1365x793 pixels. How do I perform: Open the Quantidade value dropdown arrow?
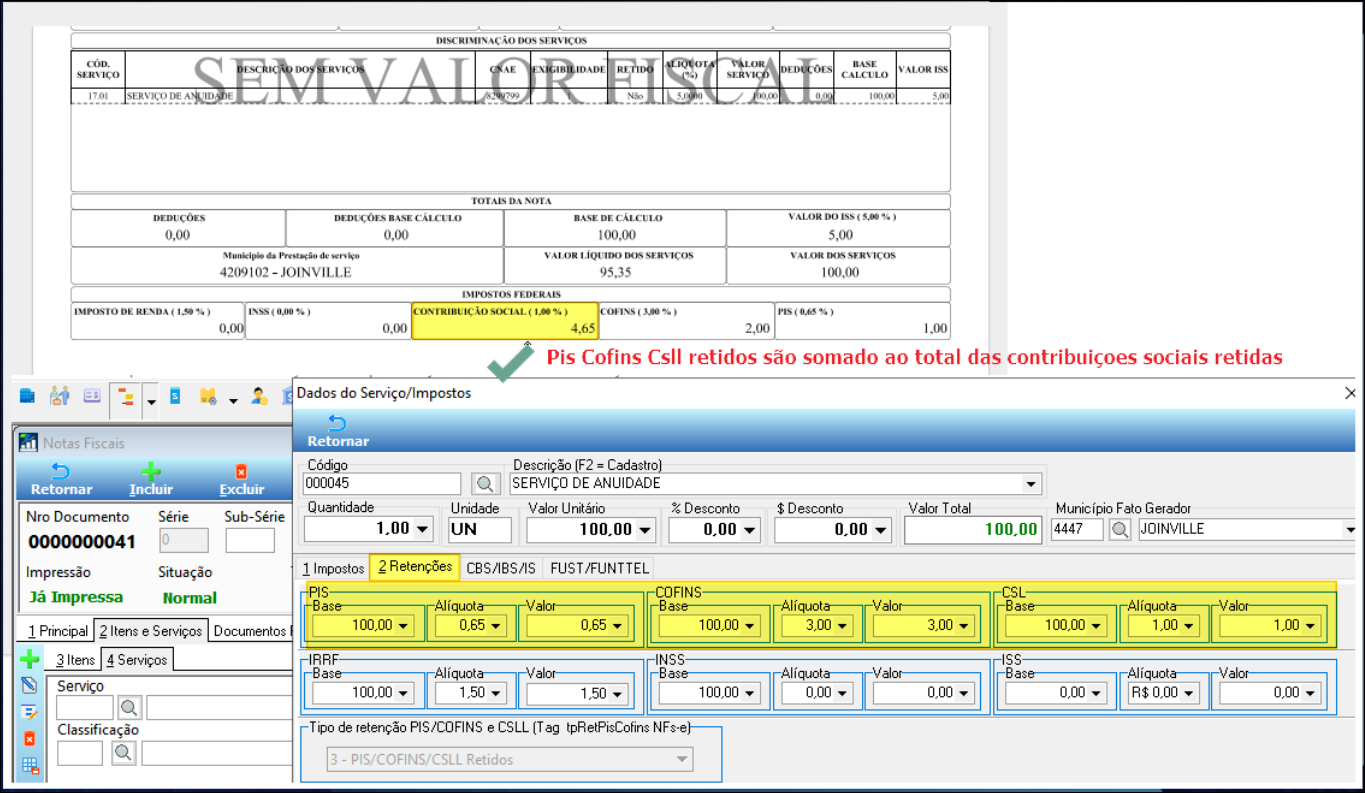[422, 529]
